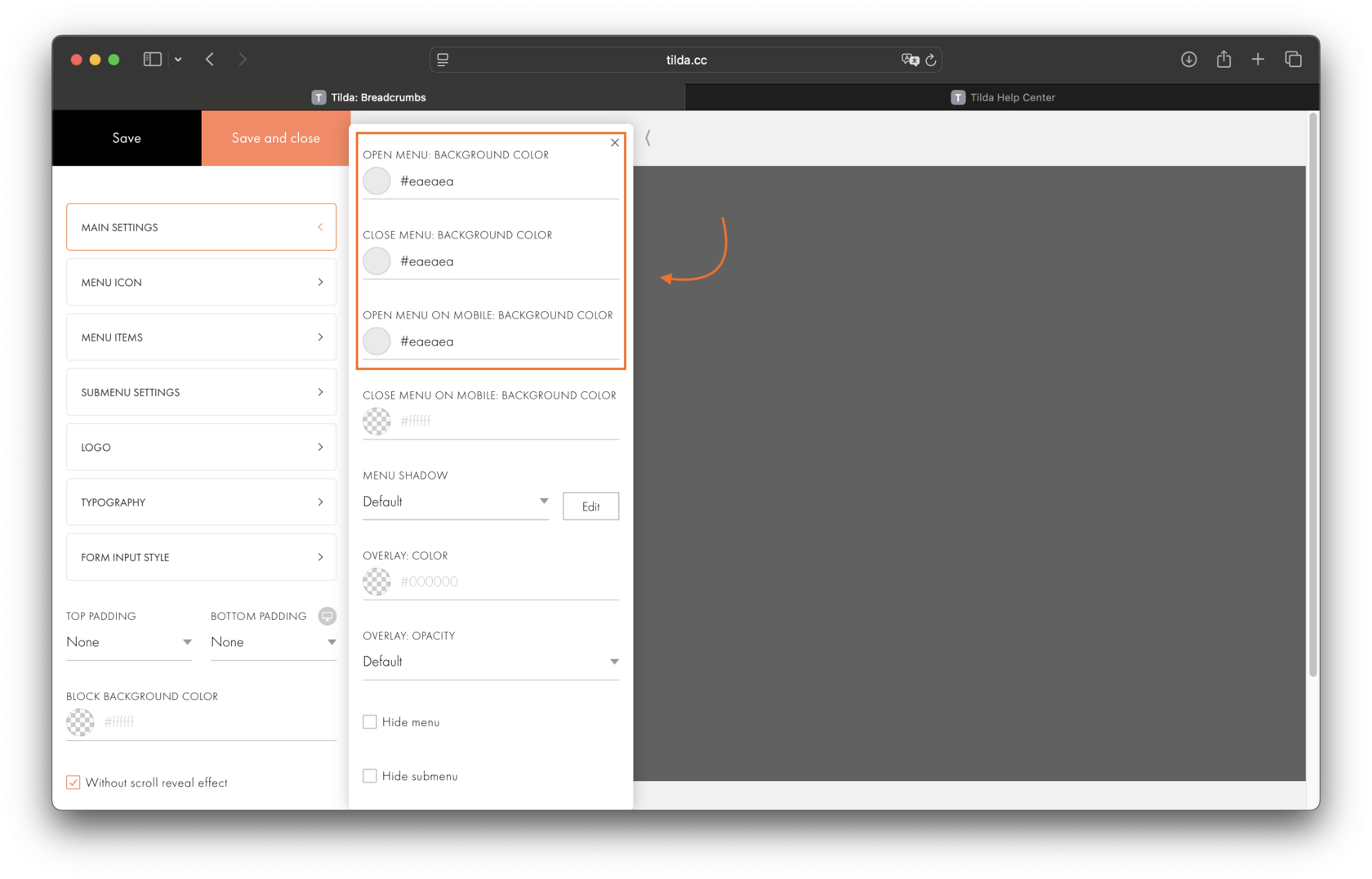Screen dimensions: 1372x879
Task: Enable the Hide menu checkbox
Action: (x=369, y=721)
